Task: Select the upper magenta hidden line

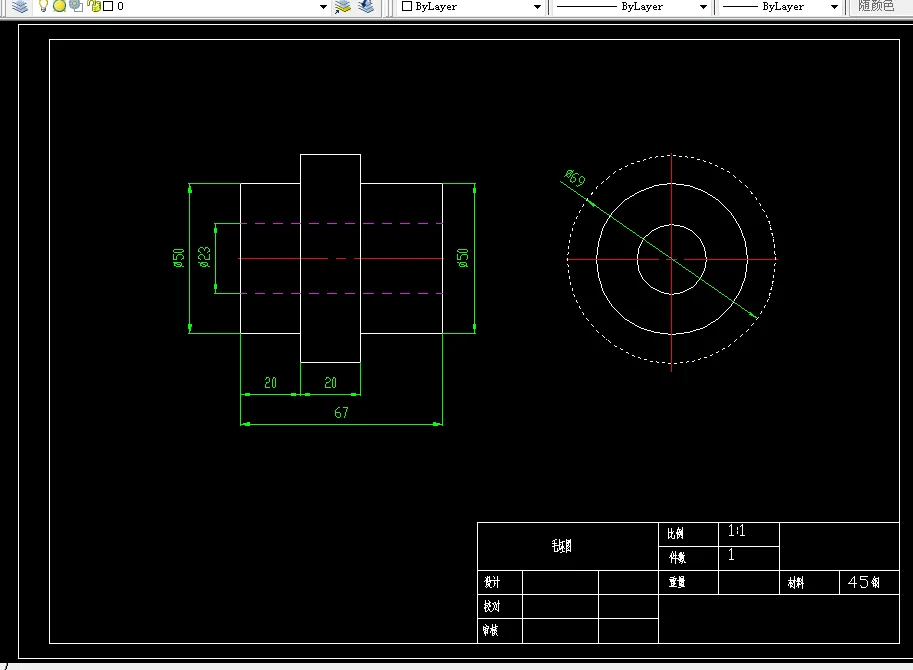Action: 341,224
